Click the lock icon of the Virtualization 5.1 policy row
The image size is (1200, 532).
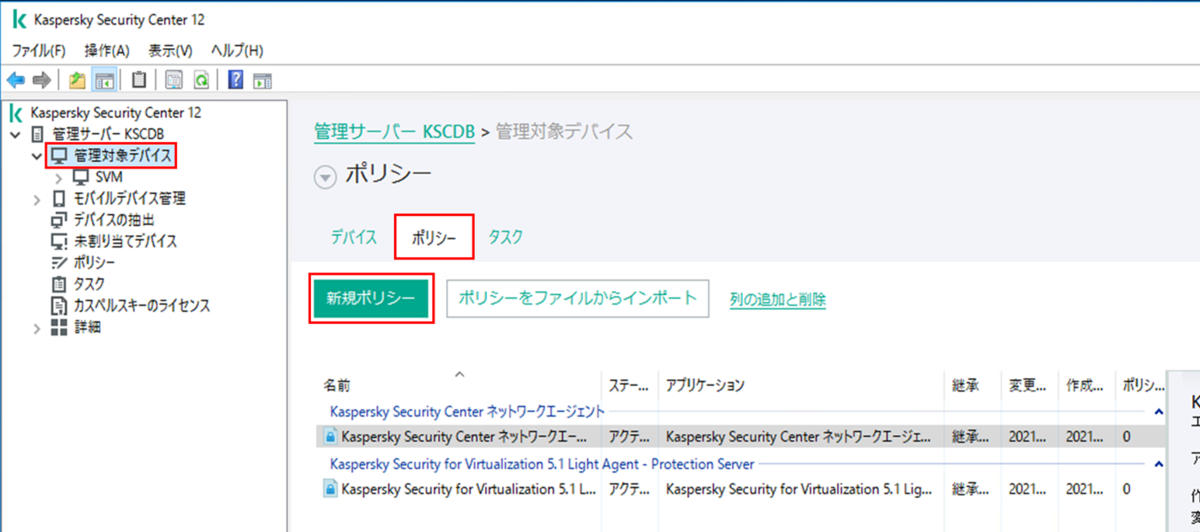pos(330,489)
